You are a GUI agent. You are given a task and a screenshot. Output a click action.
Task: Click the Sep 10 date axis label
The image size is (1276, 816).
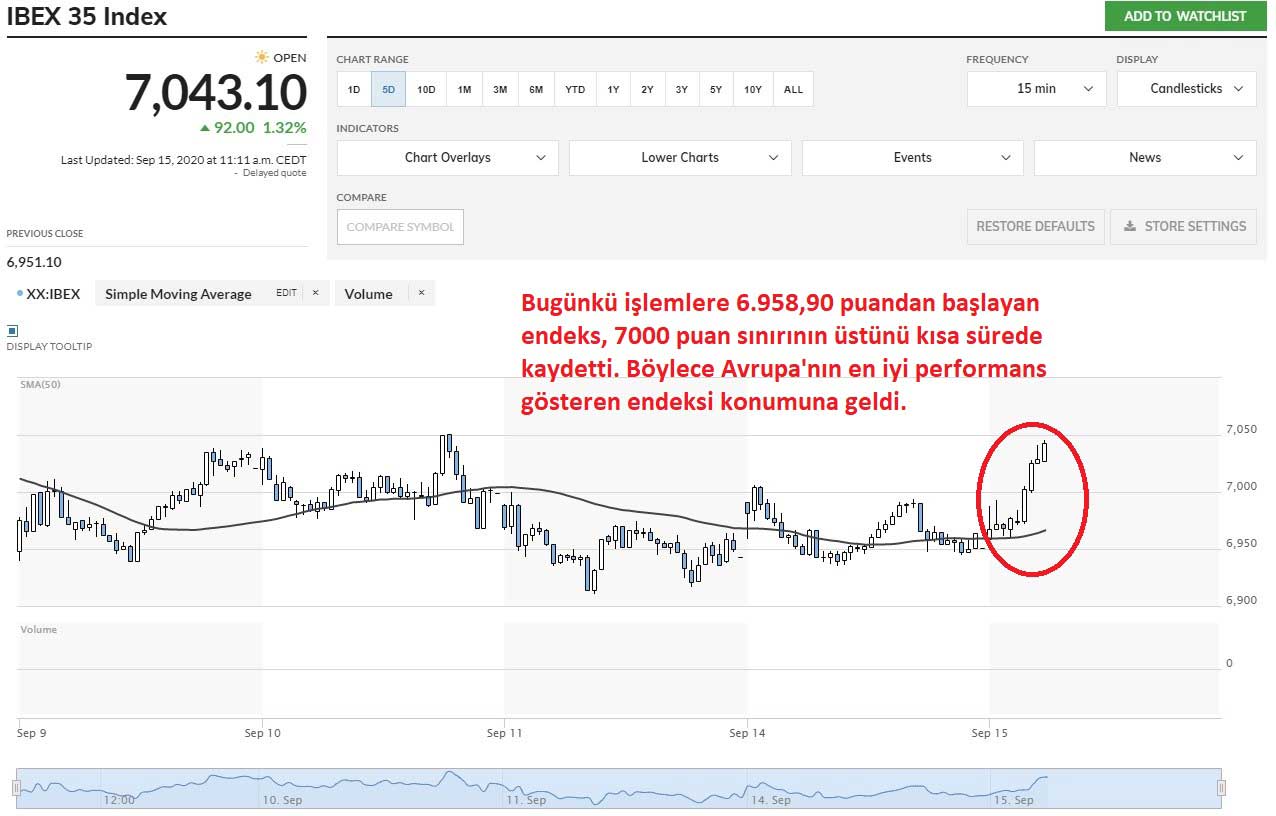pyautogui.click(x=262, y=733)
